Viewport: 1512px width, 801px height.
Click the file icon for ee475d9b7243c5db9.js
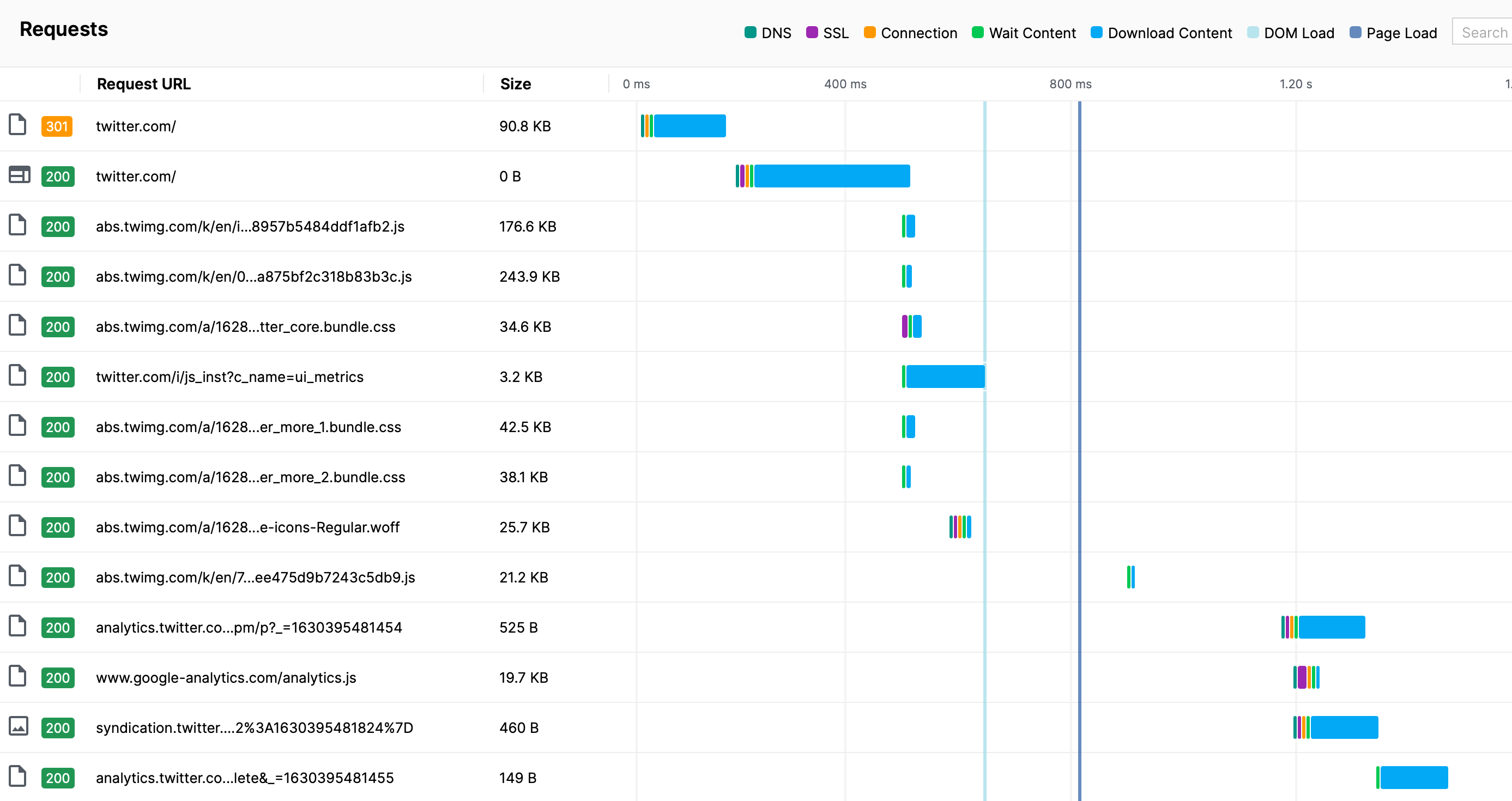(x=17, y=577)
